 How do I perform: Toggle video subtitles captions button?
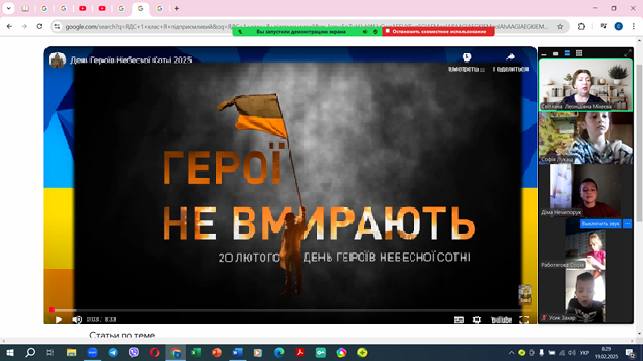[x=459, y=320]
